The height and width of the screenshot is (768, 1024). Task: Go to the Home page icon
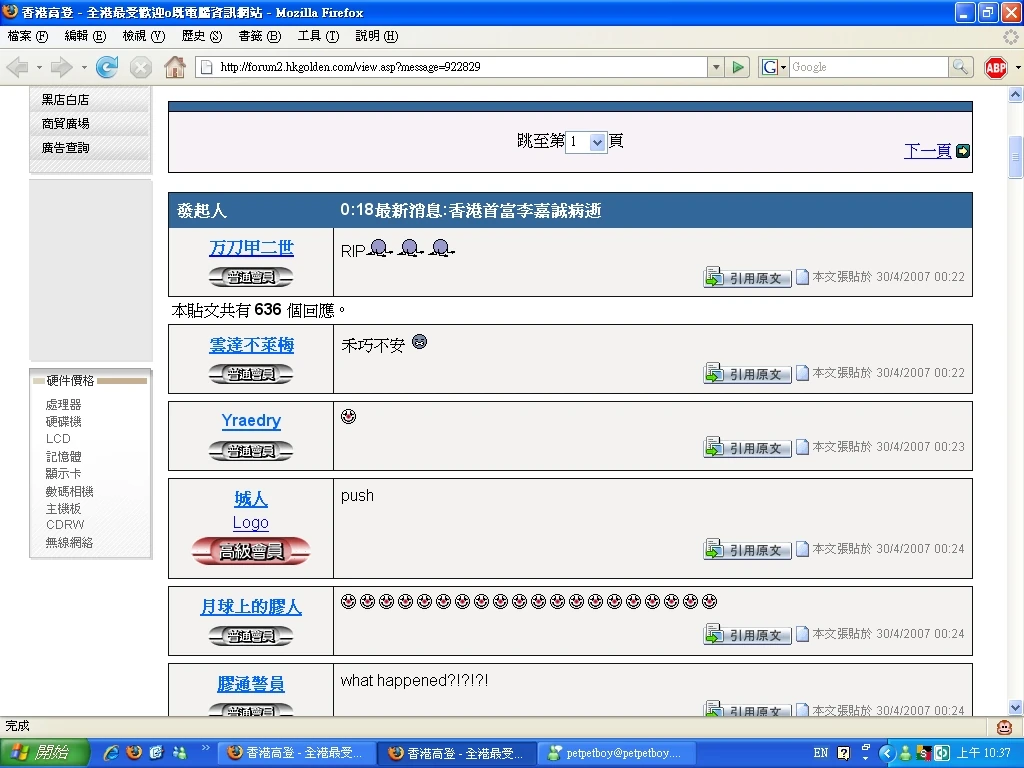pos(174,67)
